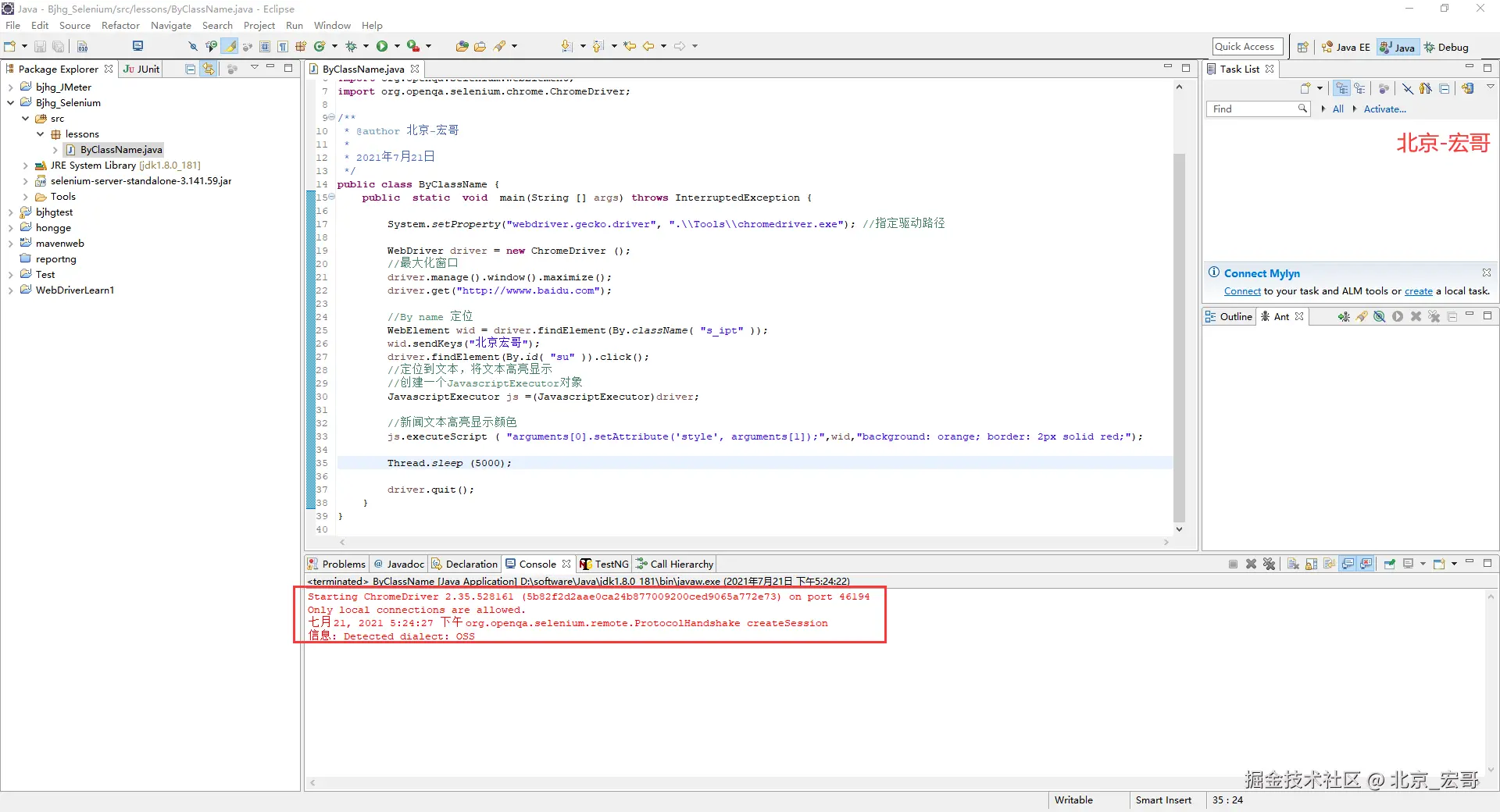This screenshot has height=812, width=1500.
Task: Click the code editor vertical scrollbar
Action: tap(1179, 336)
